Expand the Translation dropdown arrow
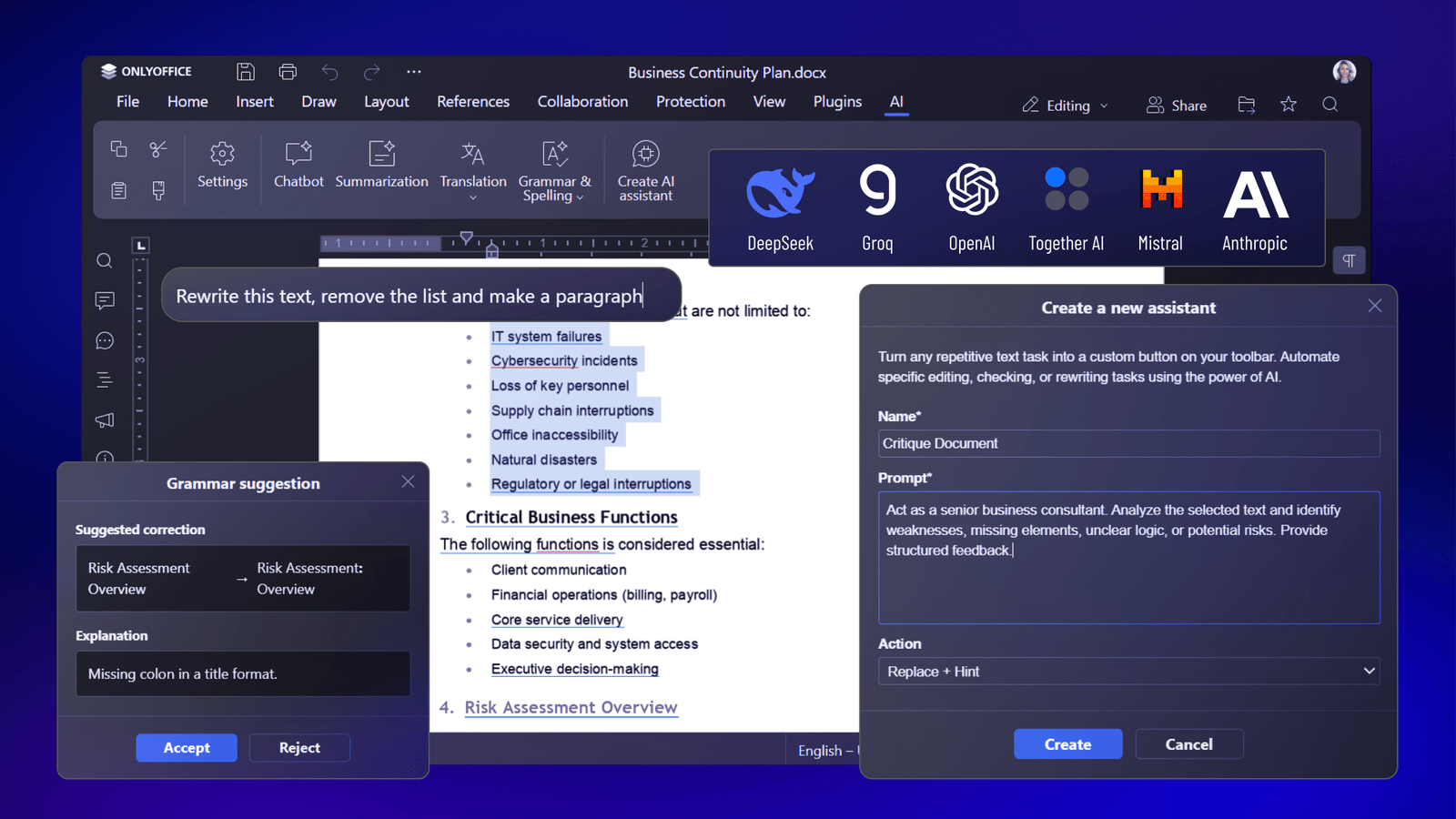Viewport: 1456px width, 819px height. click(473, 197)
